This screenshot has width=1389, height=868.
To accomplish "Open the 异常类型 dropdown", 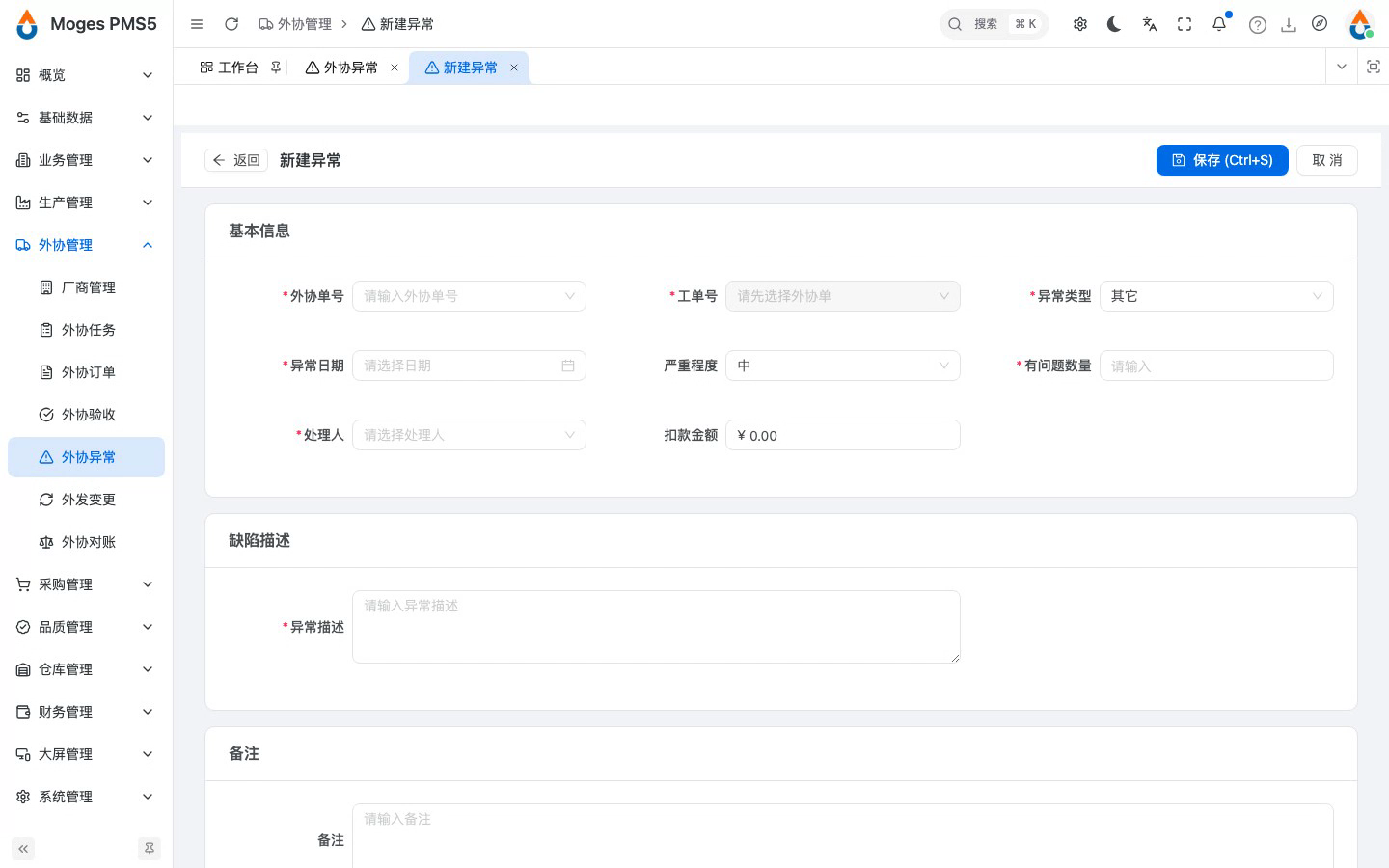I will (x=1216, y=296).
